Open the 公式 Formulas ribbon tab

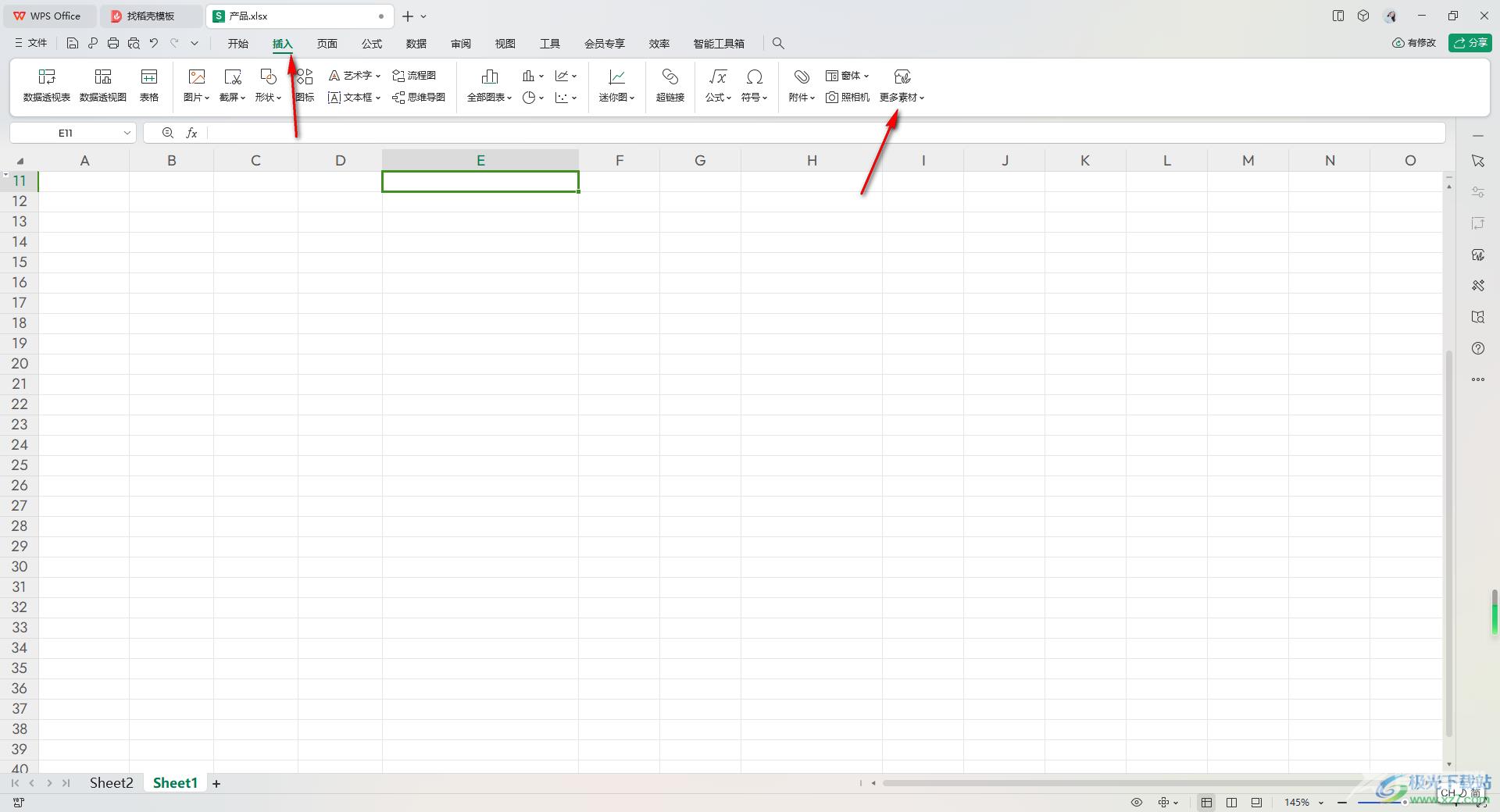[372, 44]
